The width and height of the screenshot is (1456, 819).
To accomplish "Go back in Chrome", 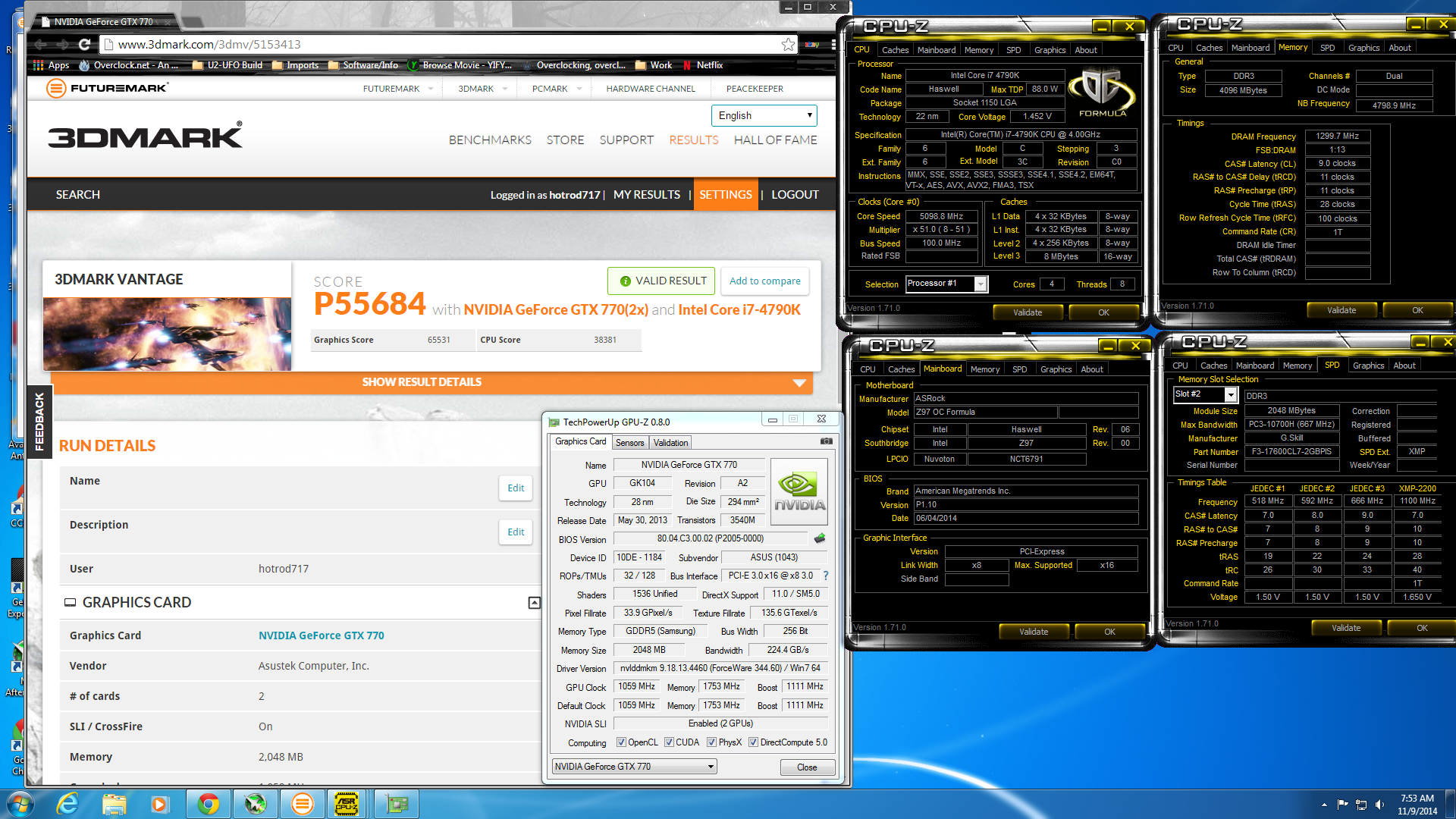I will 42,45.
